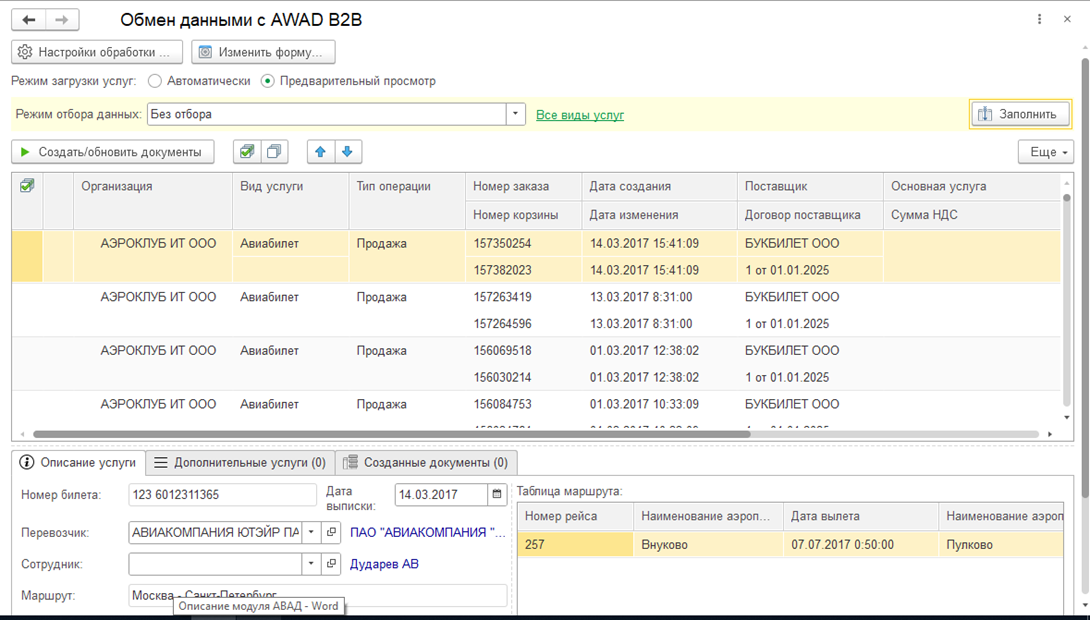The image size is (1090, 620).
Task: Click the Заполнить button
Action: click(x=1019, y=114)
